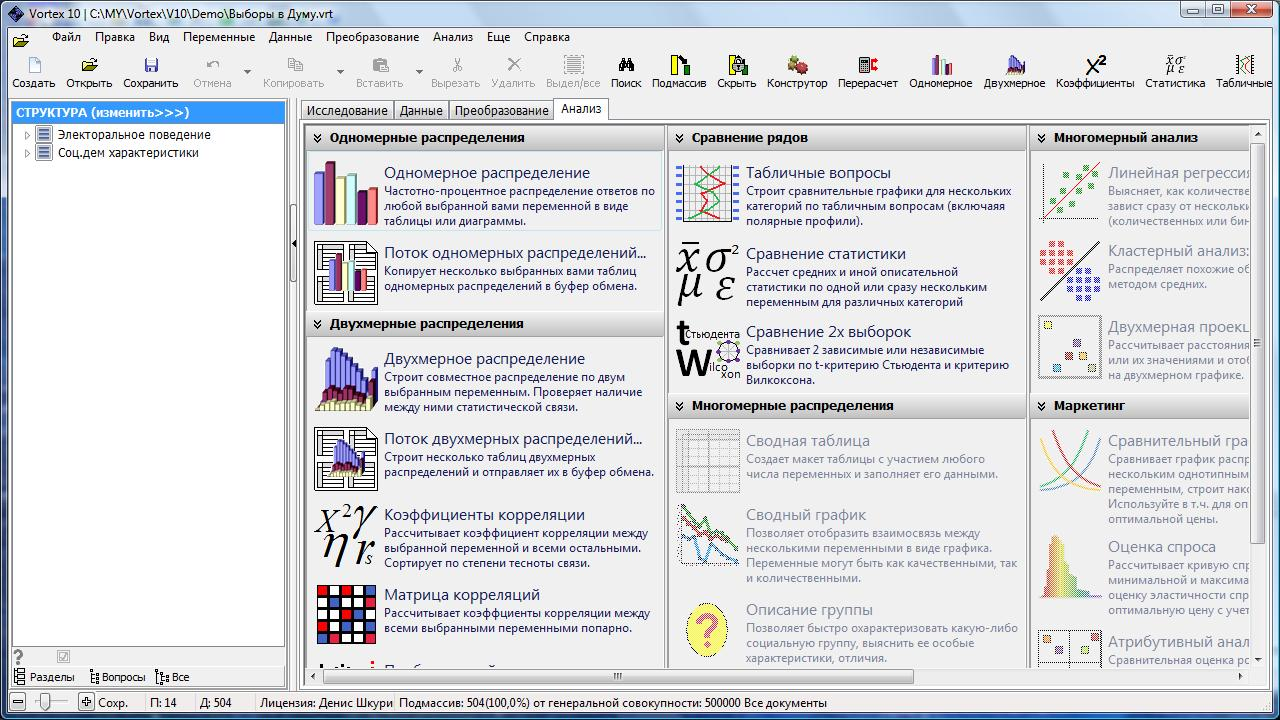Click the Сравнение 2х выборок icon
Image resolution: width=1280 pixels, height=720 pixels.
708,350
